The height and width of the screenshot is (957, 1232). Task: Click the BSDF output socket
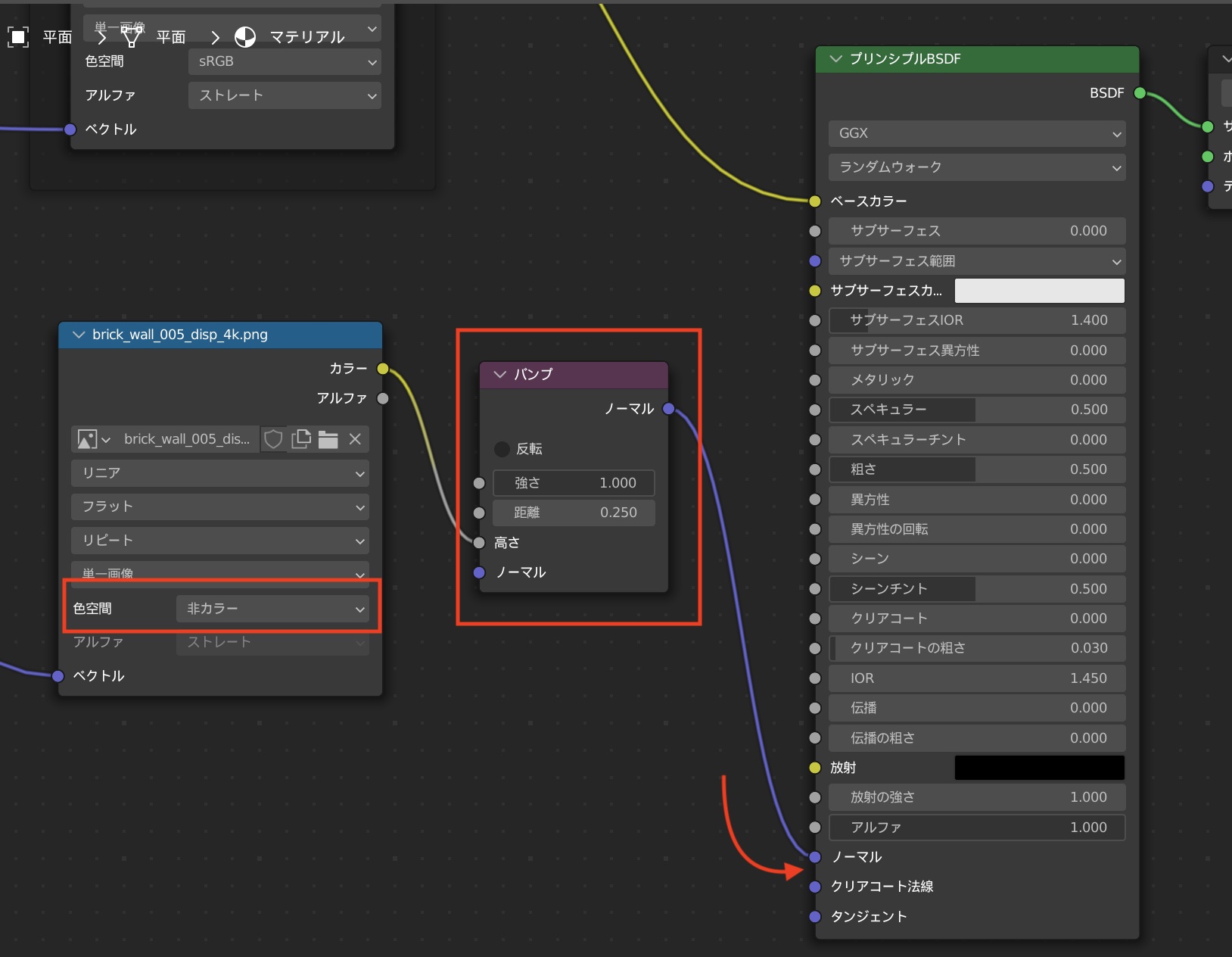[x=1140, y=93]
